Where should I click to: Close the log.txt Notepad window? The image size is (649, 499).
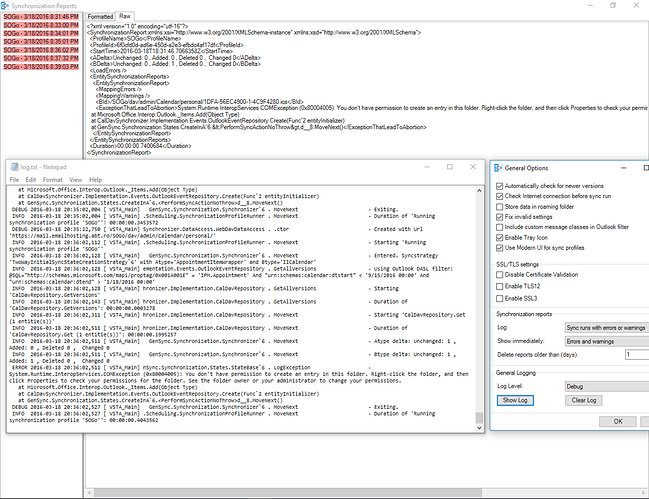[473, 167]
